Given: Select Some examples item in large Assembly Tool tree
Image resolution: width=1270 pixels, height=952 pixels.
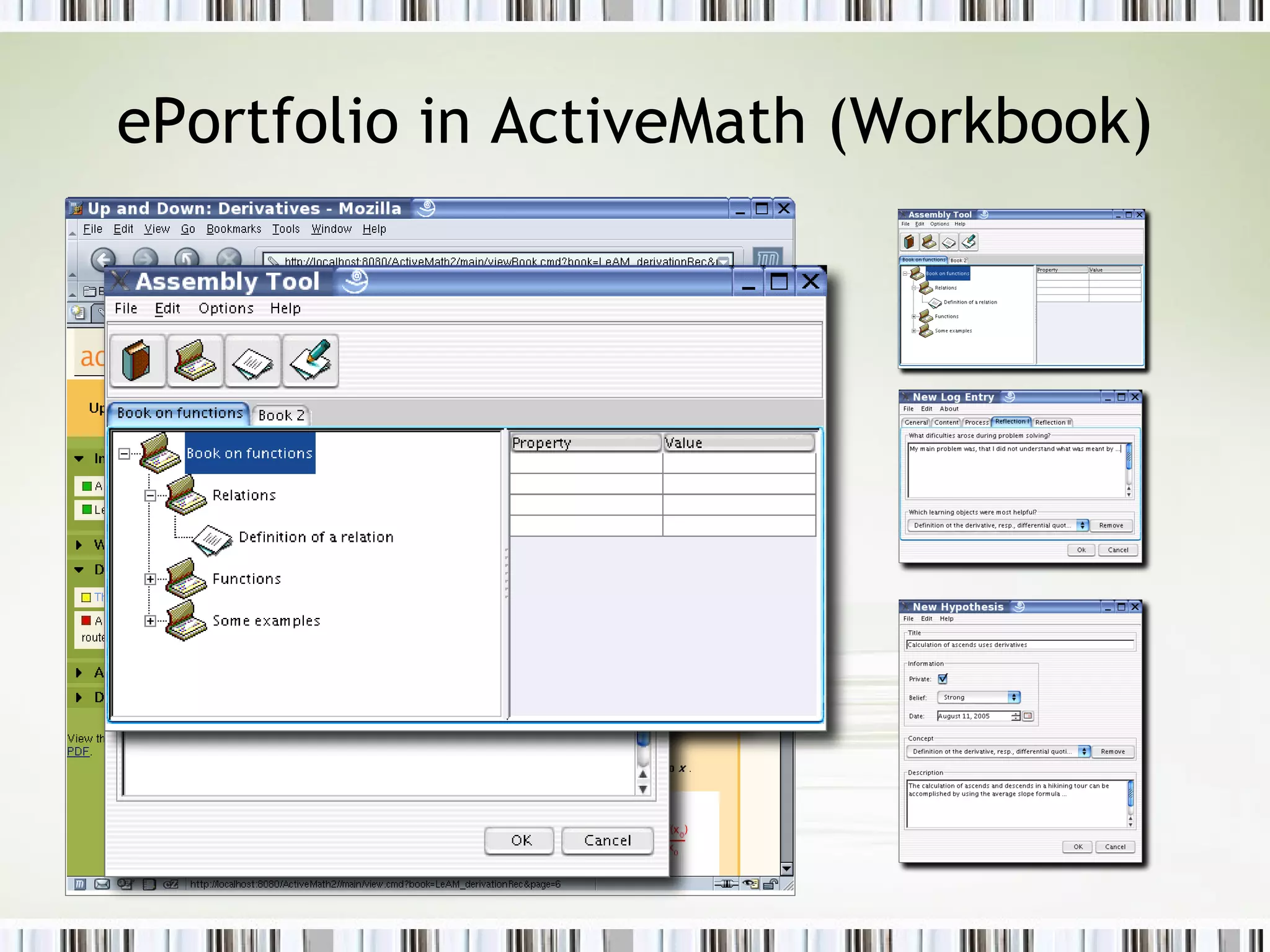Looking at the screenshot, I should pyautogui.click(x=266, y=621).
